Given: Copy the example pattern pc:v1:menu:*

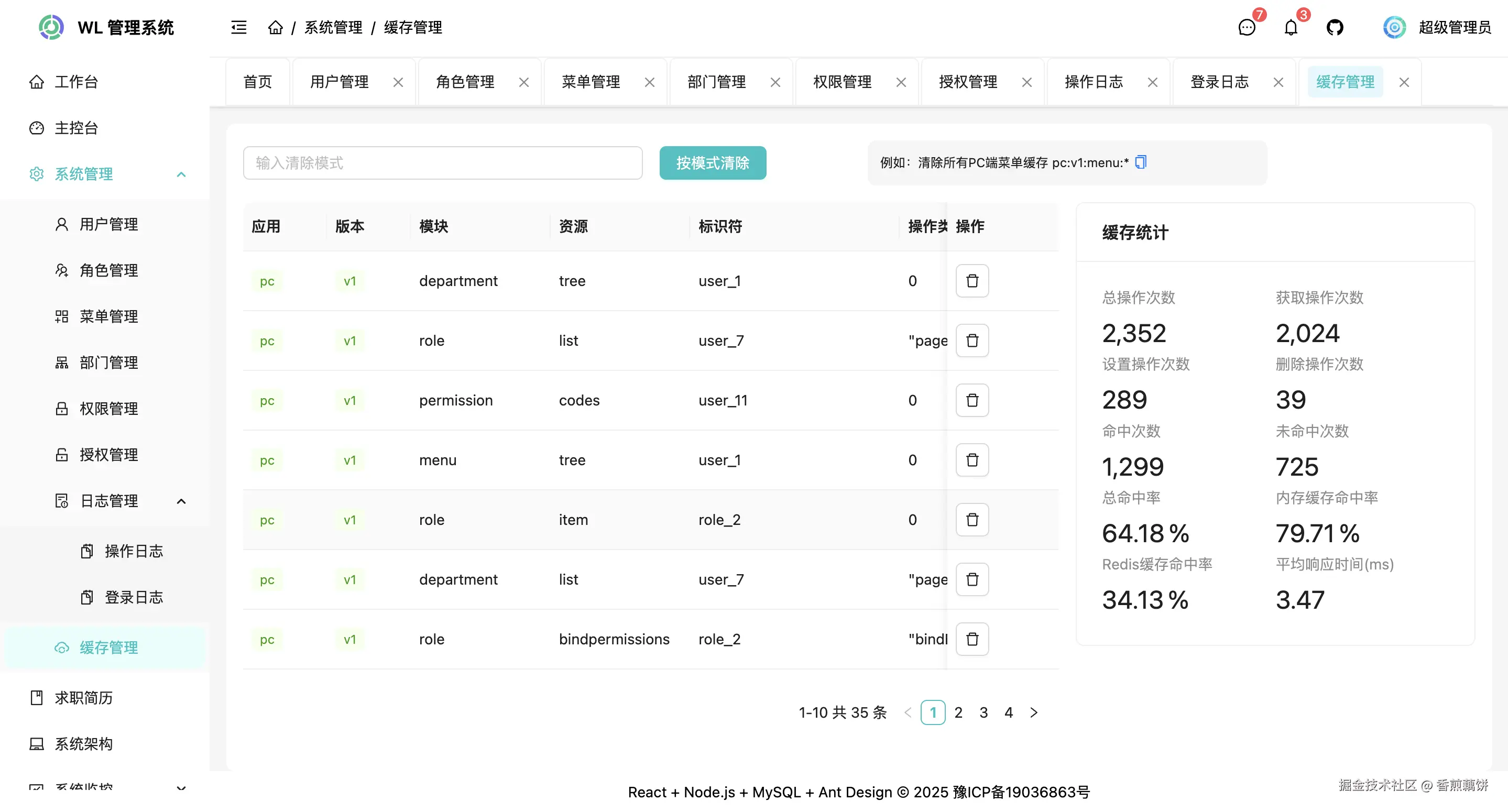Looking at the screenshot, I should [x=1140, y=162].
